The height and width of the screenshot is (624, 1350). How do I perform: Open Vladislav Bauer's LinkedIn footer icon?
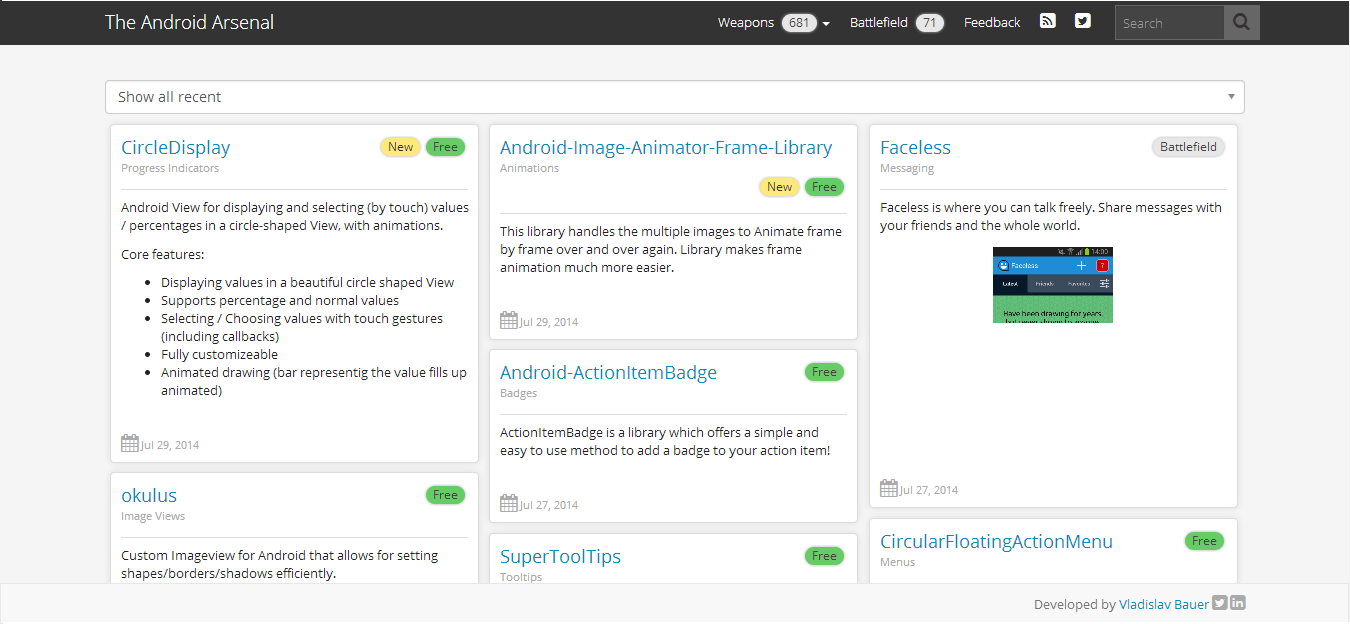point(1238,602)
